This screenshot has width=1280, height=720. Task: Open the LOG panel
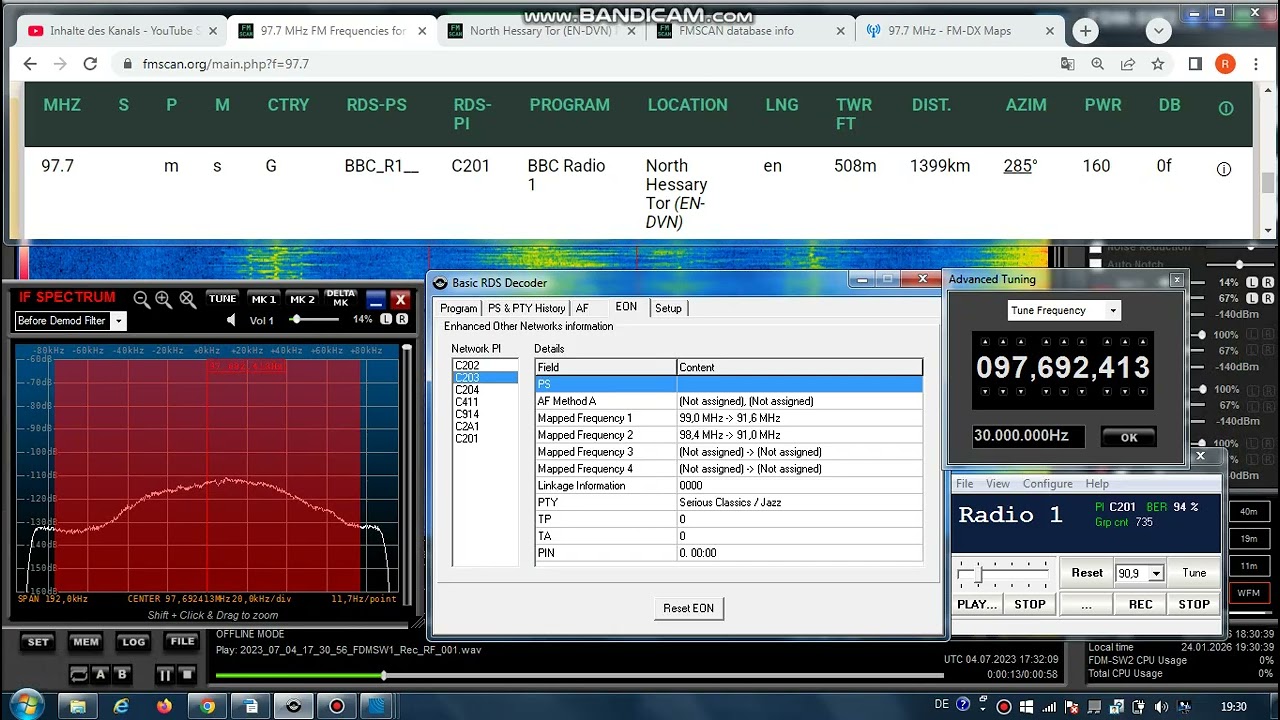(134, 642)
